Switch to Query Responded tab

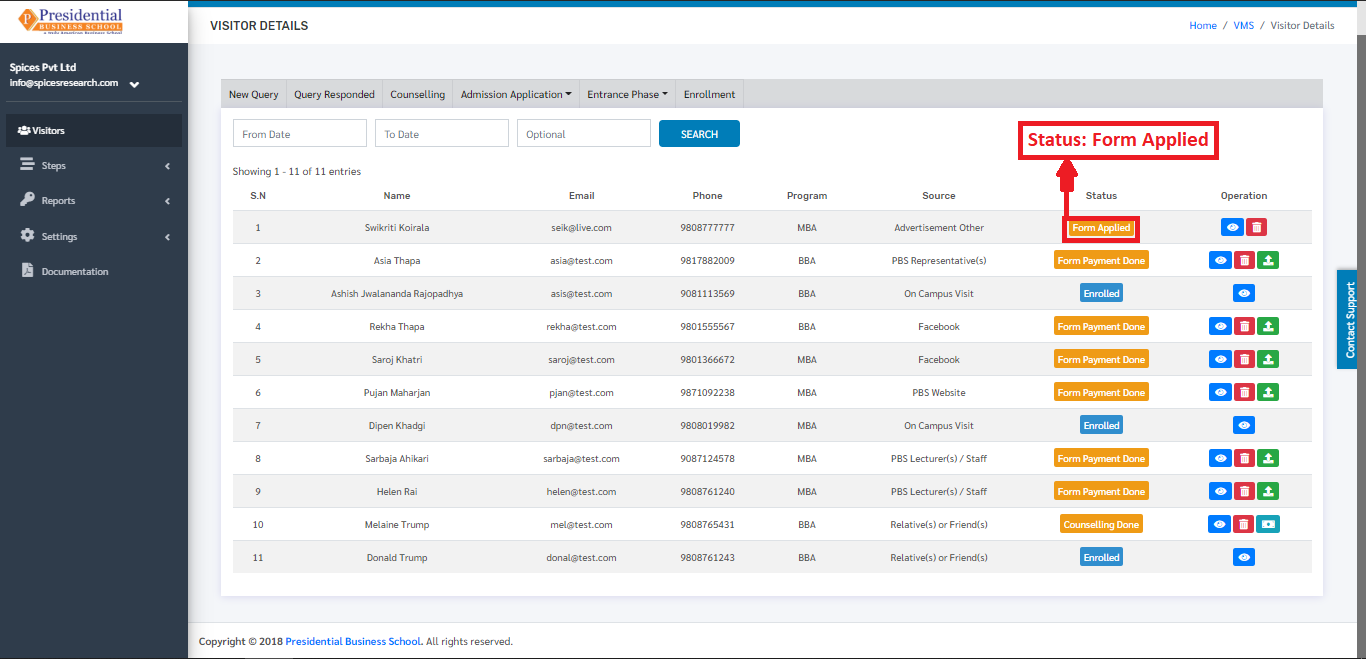coord(334,94)
